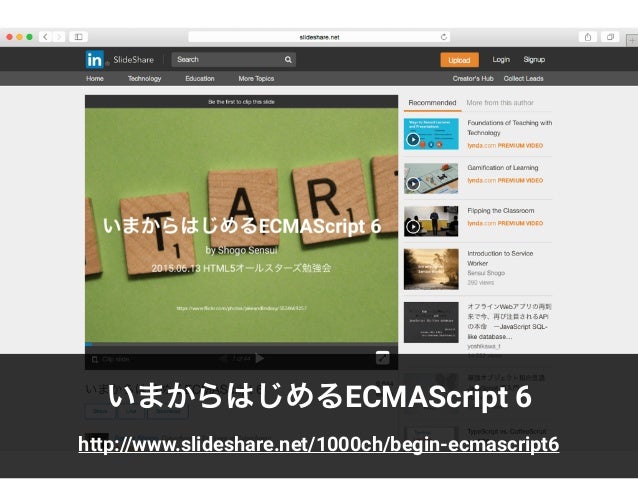Open Collect Leads link
Image resolution: width=638 pixels, height=479 pixels.
523,79
